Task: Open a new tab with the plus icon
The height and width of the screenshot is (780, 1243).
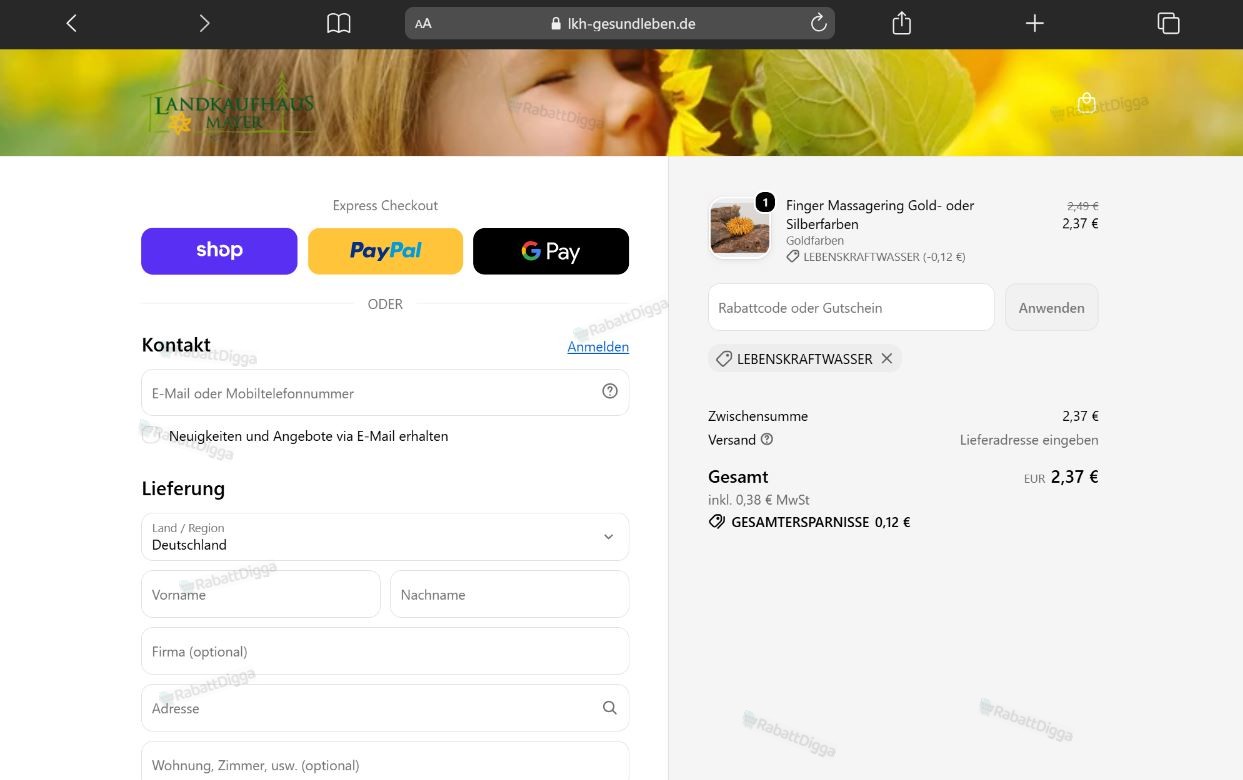Action: [x=1034, y=23]
